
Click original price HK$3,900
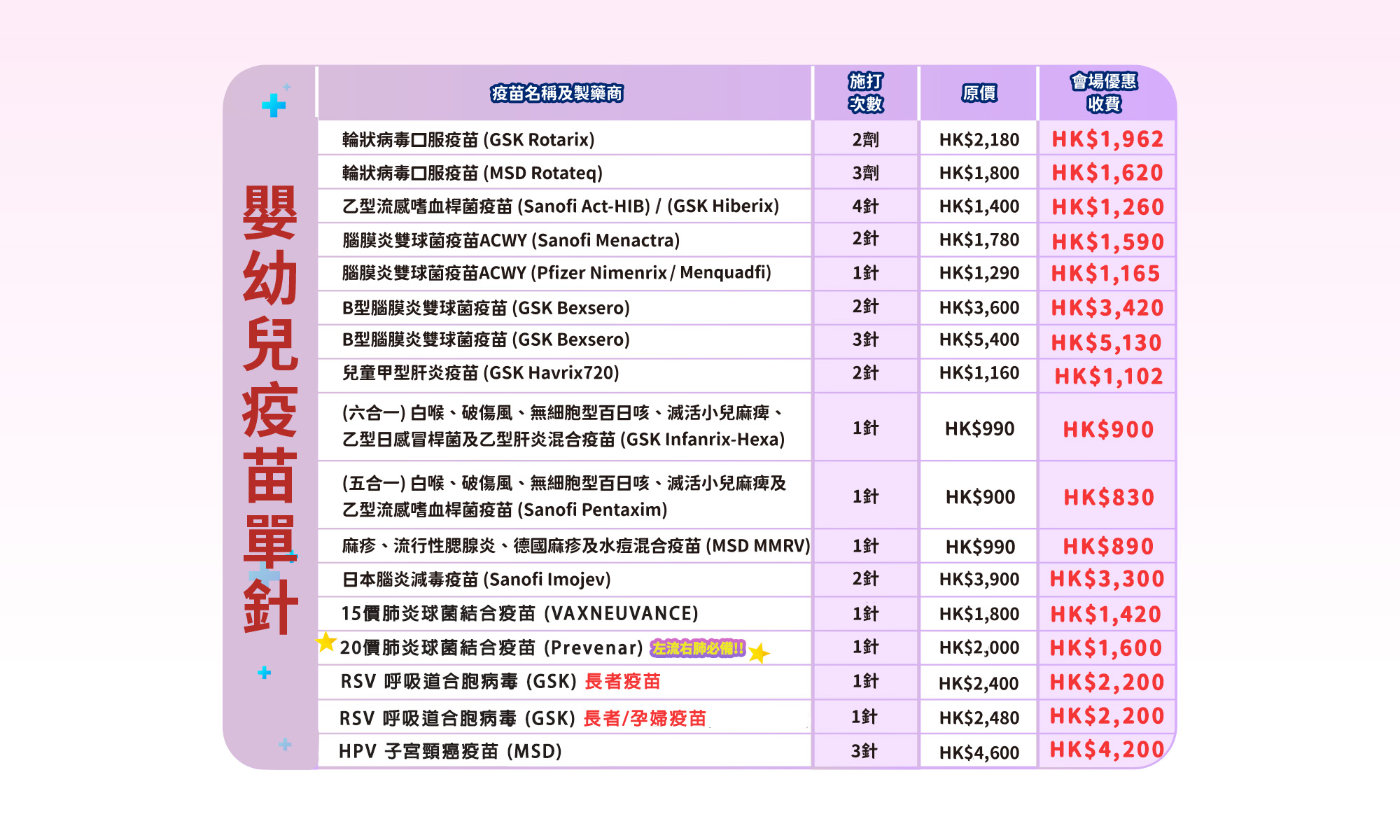979,579
